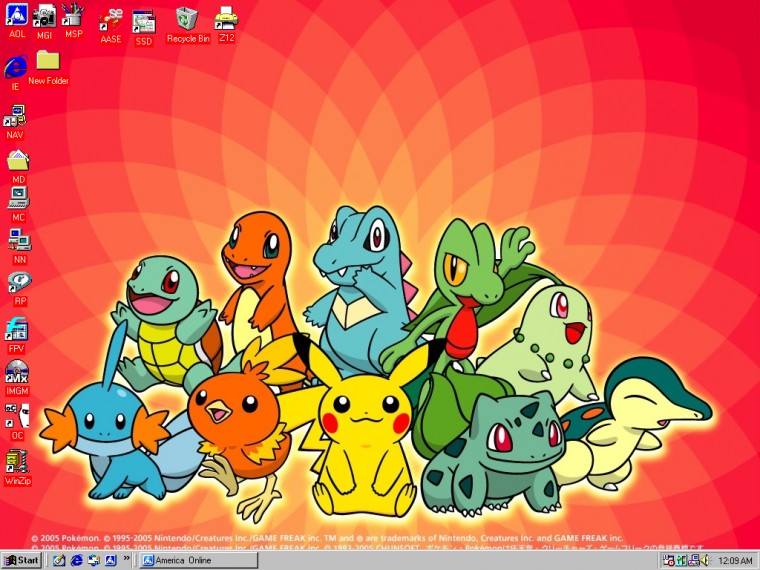Switch to America Online taskbar button
The width and height of the screenshot is (760, 570).
[199, 560]
